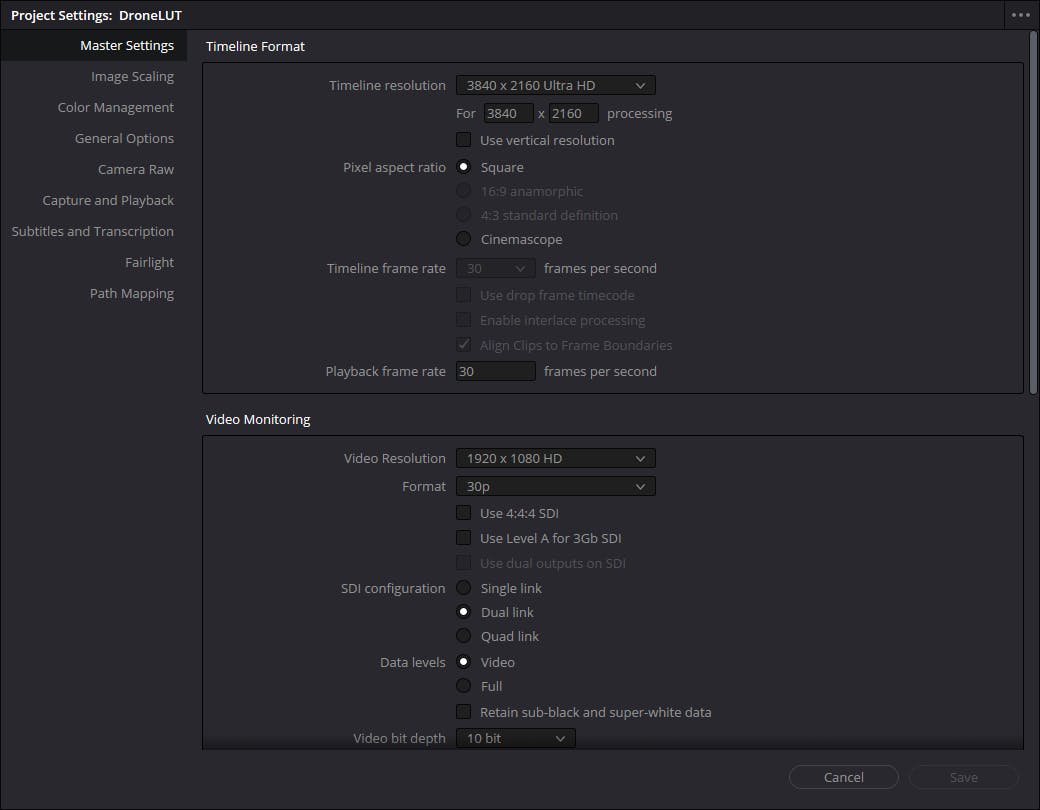Screen dimensions: 1040x810
Task: Open the Video bit depth dropdown
Action: 516,738
